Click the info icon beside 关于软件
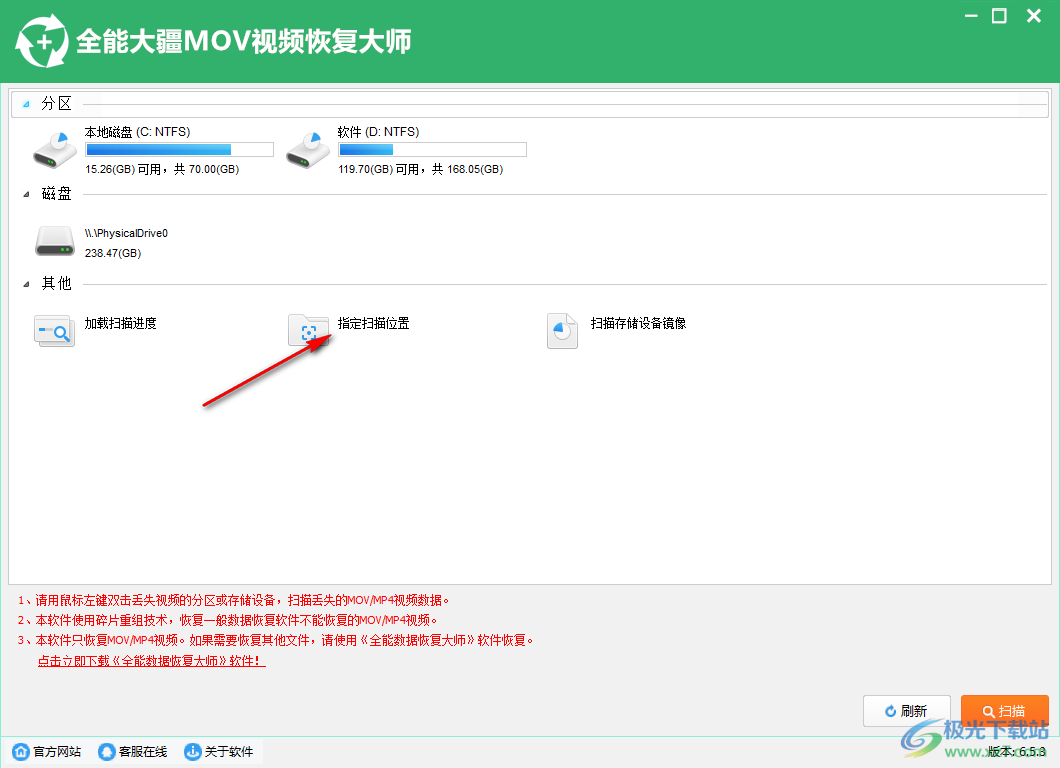 point(193,751)
